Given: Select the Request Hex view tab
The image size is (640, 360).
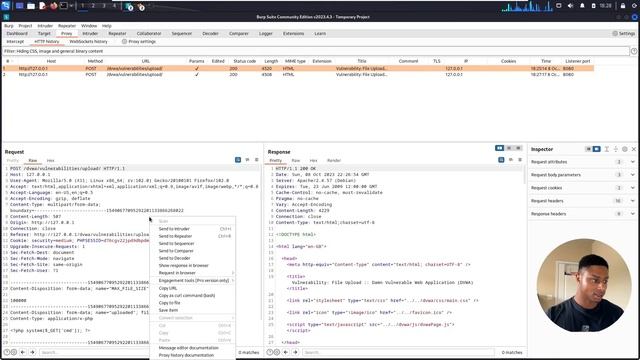Looking at the screenshot, I should [x=50, y=160].
